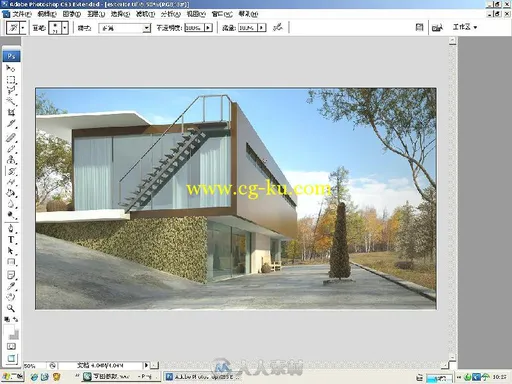Open Internet Explorer from quick launch
Screen dimensions: 512x384
34,377
